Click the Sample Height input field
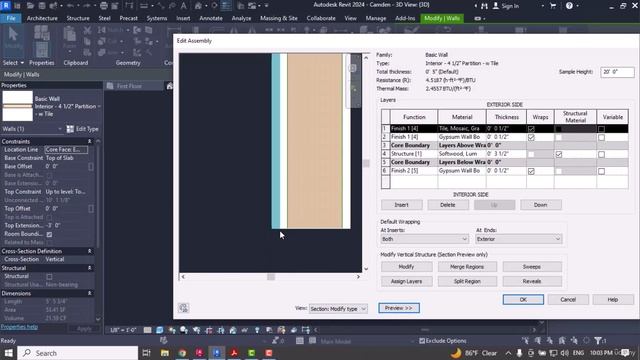 pos(617,72)
